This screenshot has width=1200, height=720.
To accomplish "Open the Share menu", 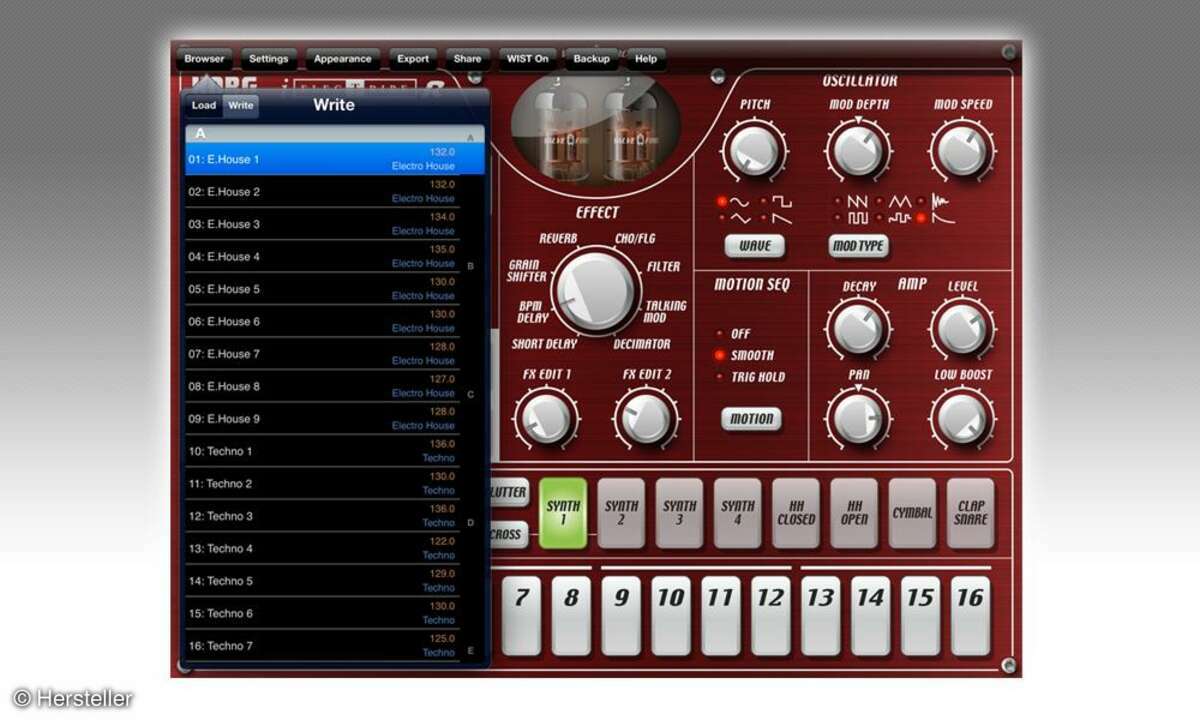I will click(x=468, y=59).
